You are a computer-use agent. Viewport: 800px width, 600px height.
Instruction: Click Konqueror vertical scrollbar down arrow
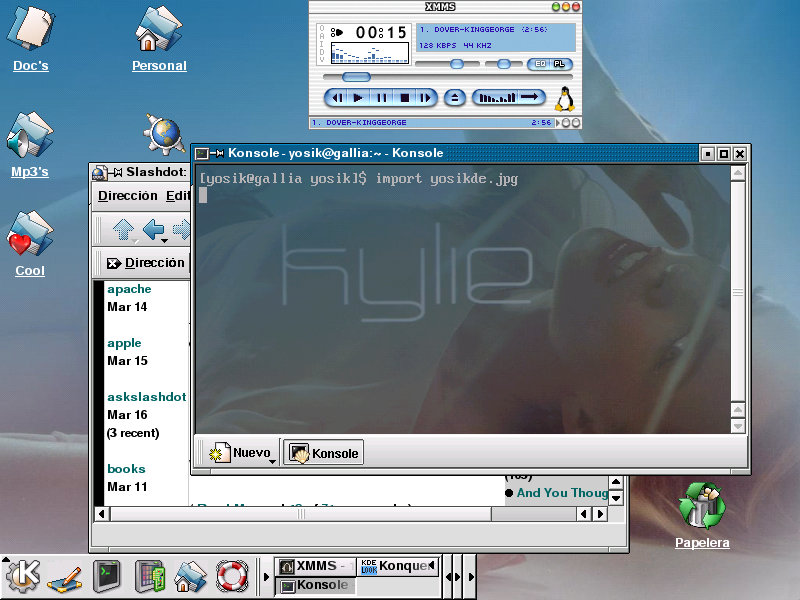click(x=616, y=498)
